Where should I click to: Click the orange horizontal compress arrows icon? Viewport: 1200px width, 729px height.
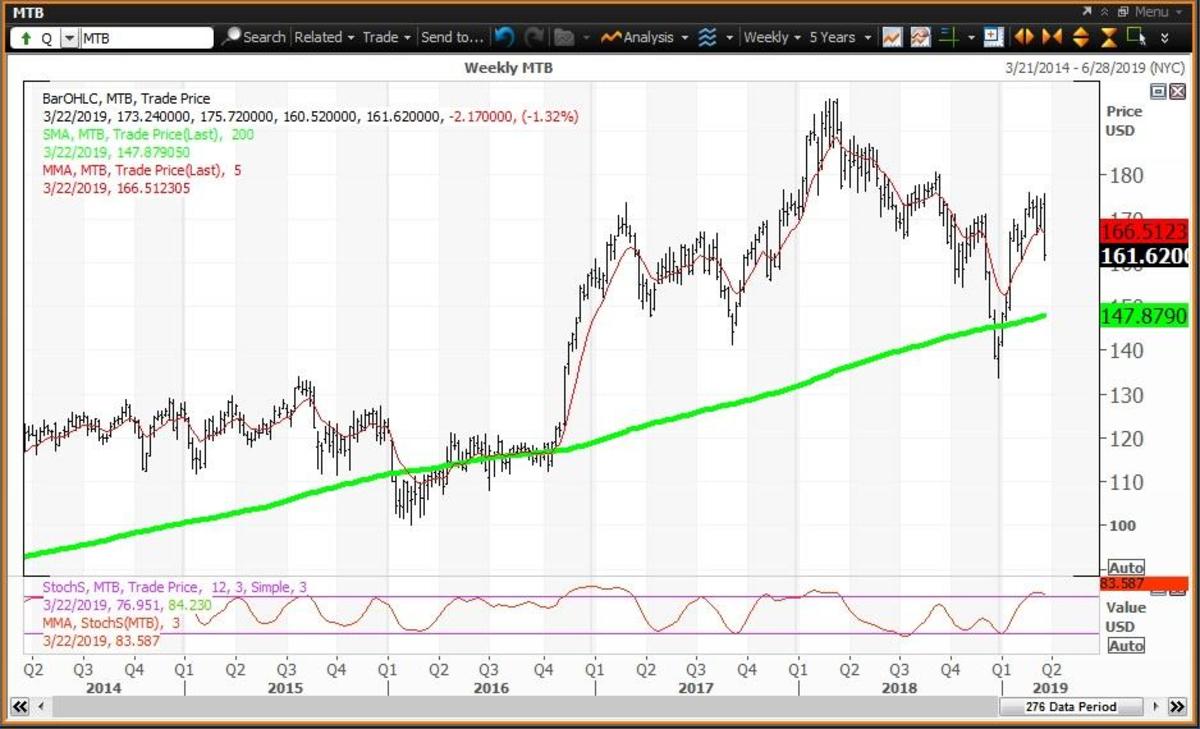tap(1051, 37)
